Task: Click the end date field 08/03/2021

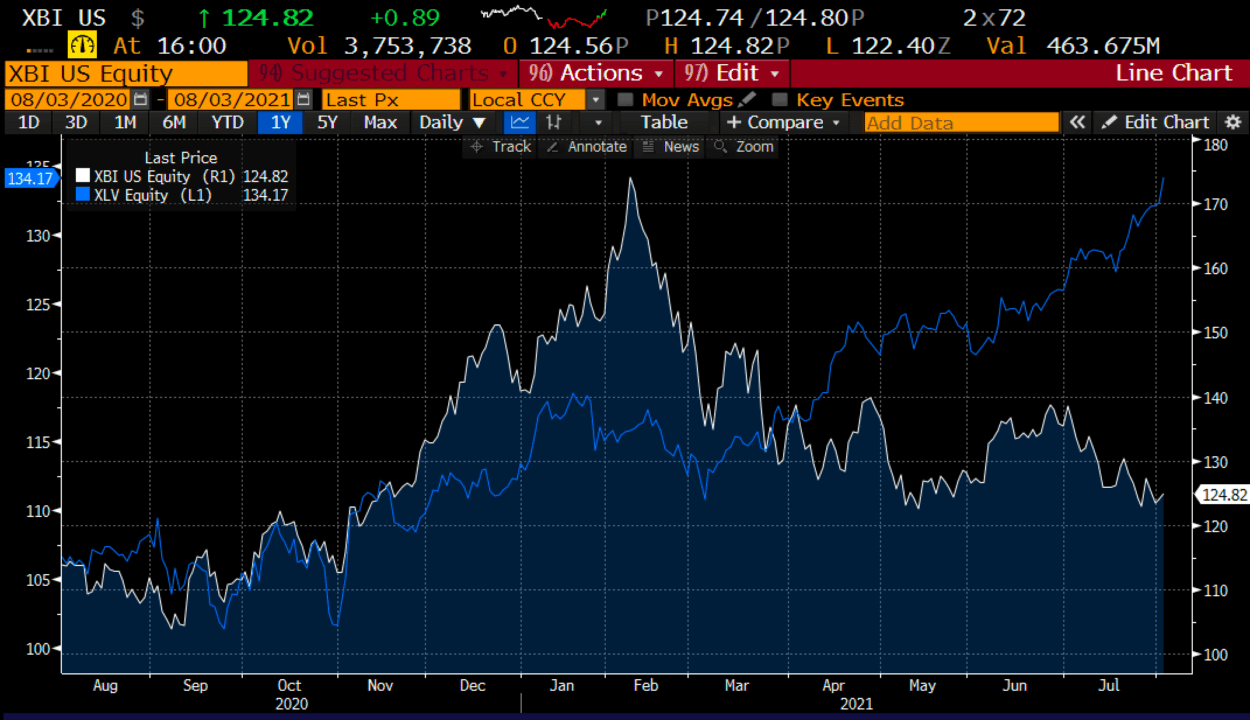Action: [232, 99]
